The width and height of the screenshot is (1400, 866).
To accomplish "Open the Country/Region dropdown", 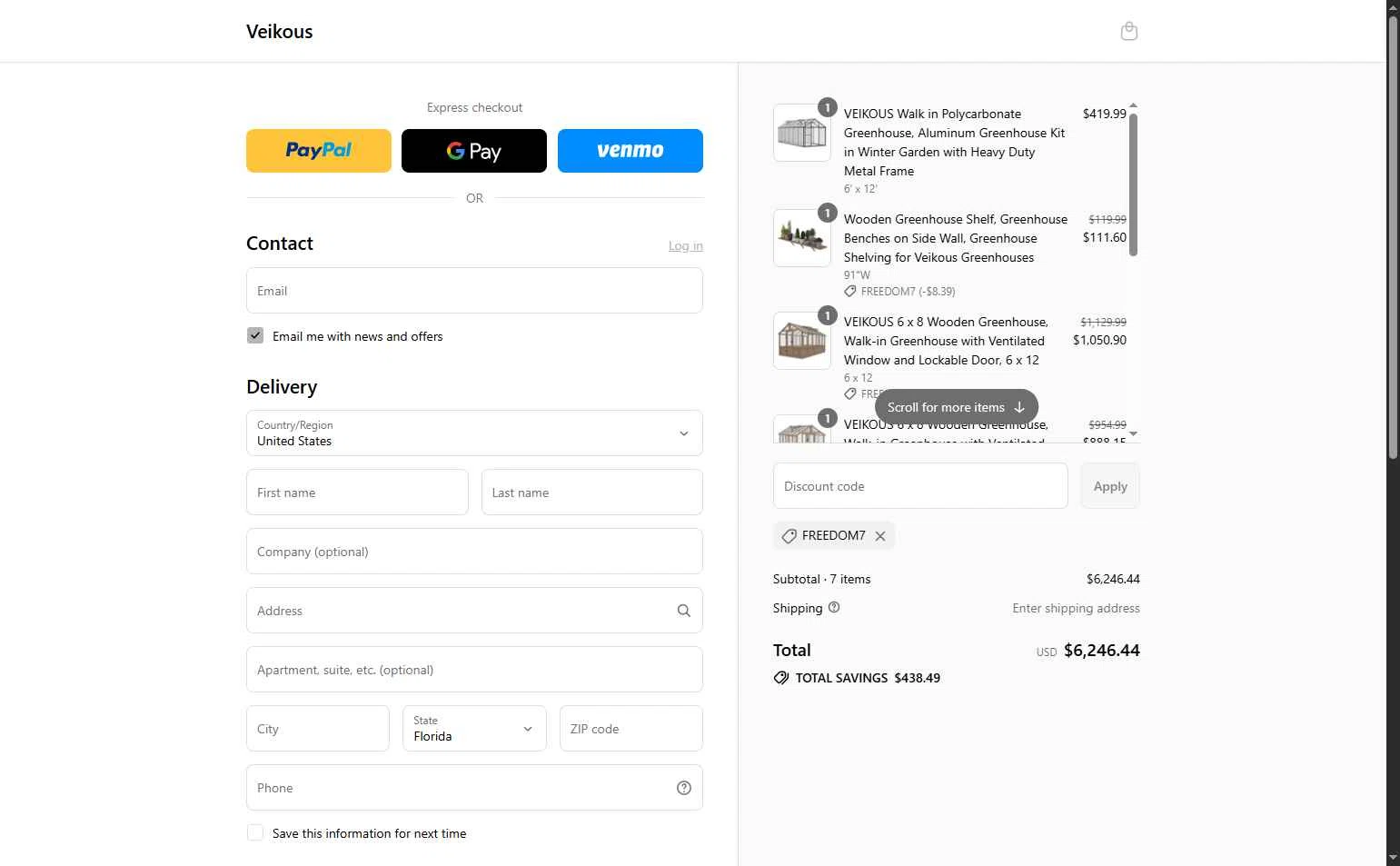I will pyautogui.click(x=474, y=433).
